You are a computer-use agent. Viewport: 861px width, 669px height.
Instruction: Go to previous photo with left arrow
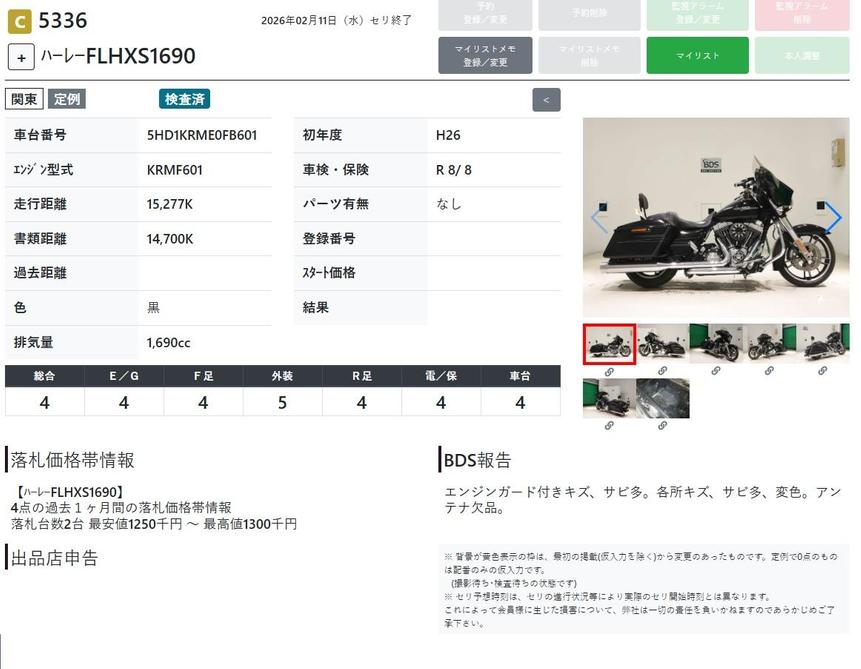click(599, 220)
